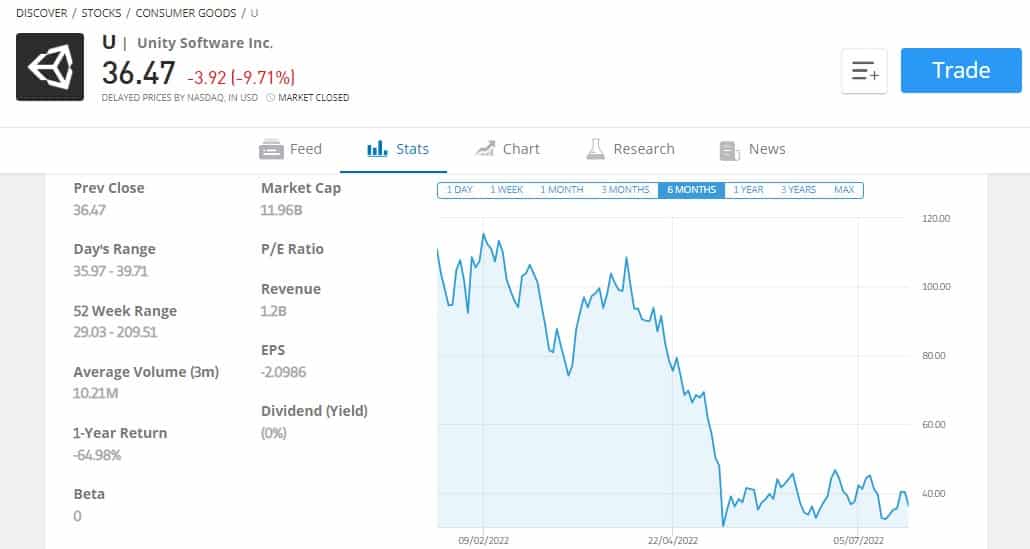Switch chart to 1 YEAR range
Screen dimensions: 1030x549
[x=748, y=190]
